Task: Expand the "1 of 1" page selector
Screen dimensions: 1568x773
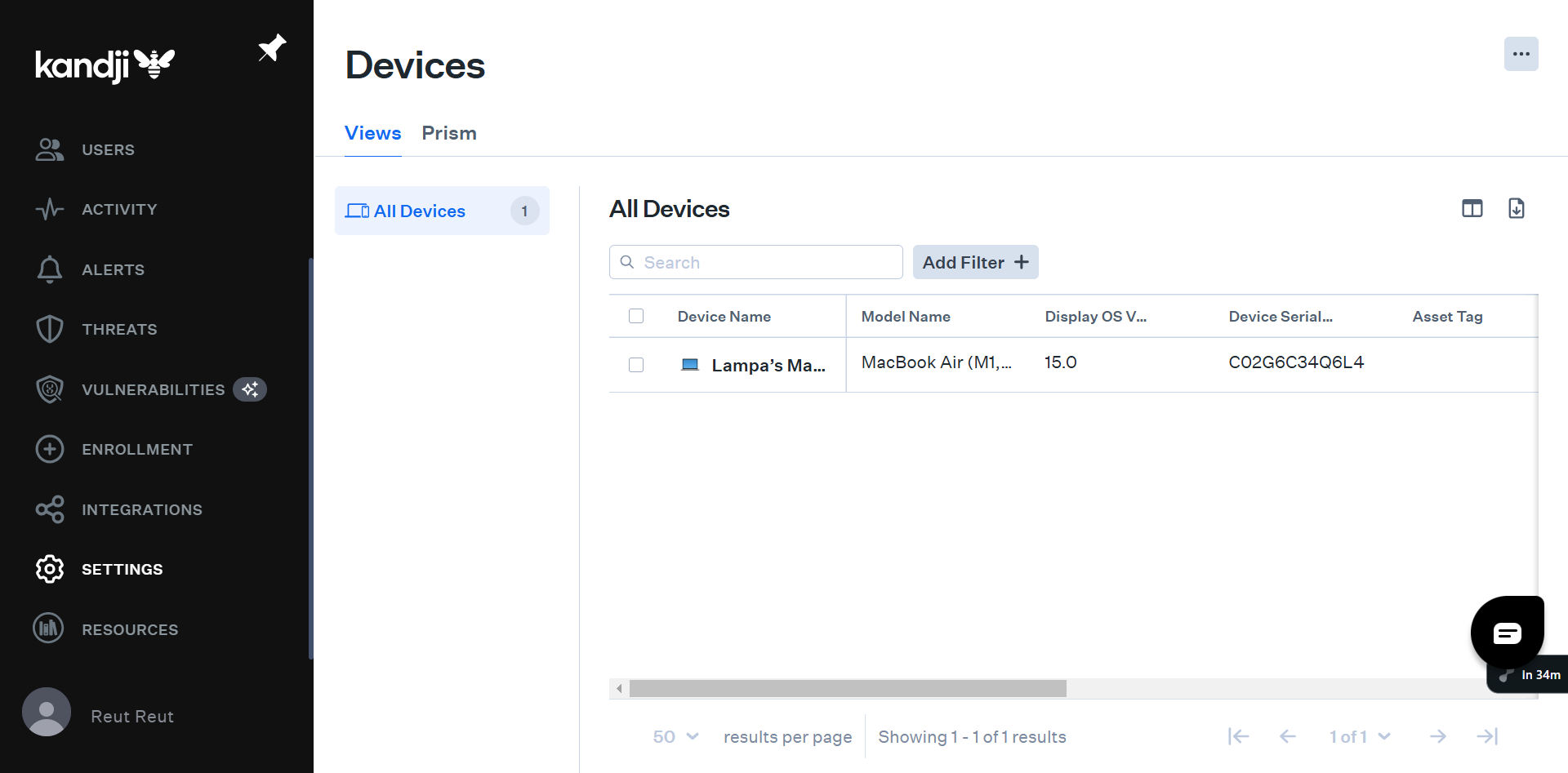Action: tap(1360, 736)
